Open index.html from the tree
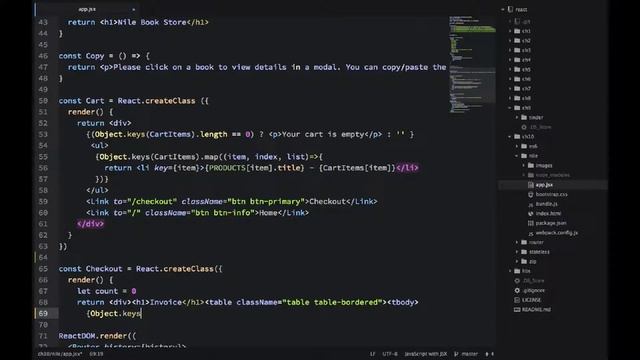 tap(548, 213)
